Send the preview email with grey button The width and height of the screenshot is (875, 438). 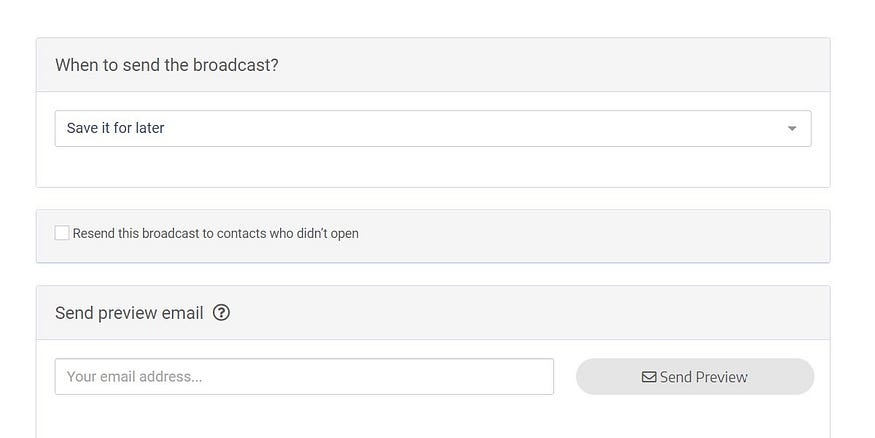[695, 377]
